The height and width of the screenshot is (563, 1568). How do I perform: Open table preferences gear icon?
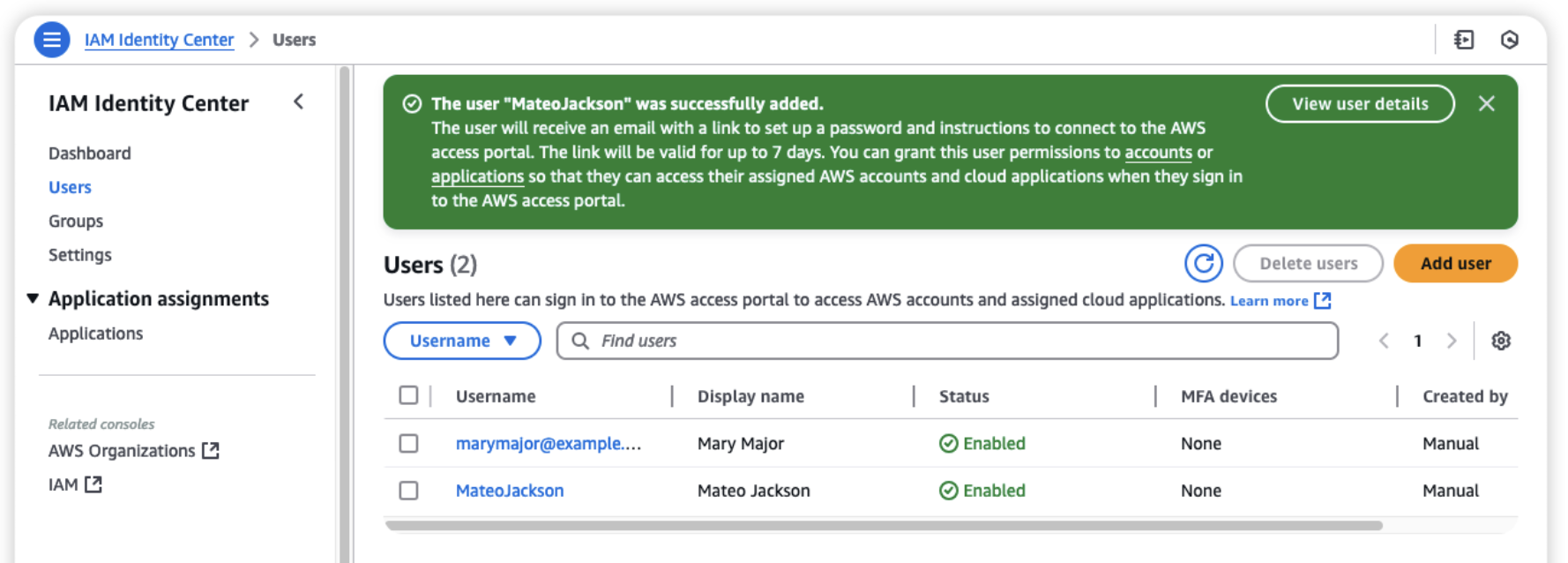click(1501, 341)
